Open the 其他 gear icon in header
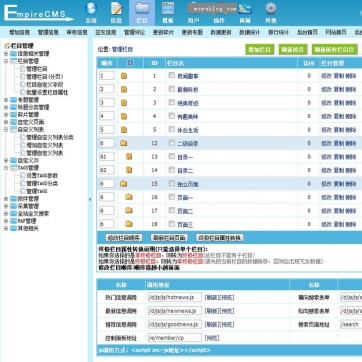The image size is (362, 362). pos(271,9)
